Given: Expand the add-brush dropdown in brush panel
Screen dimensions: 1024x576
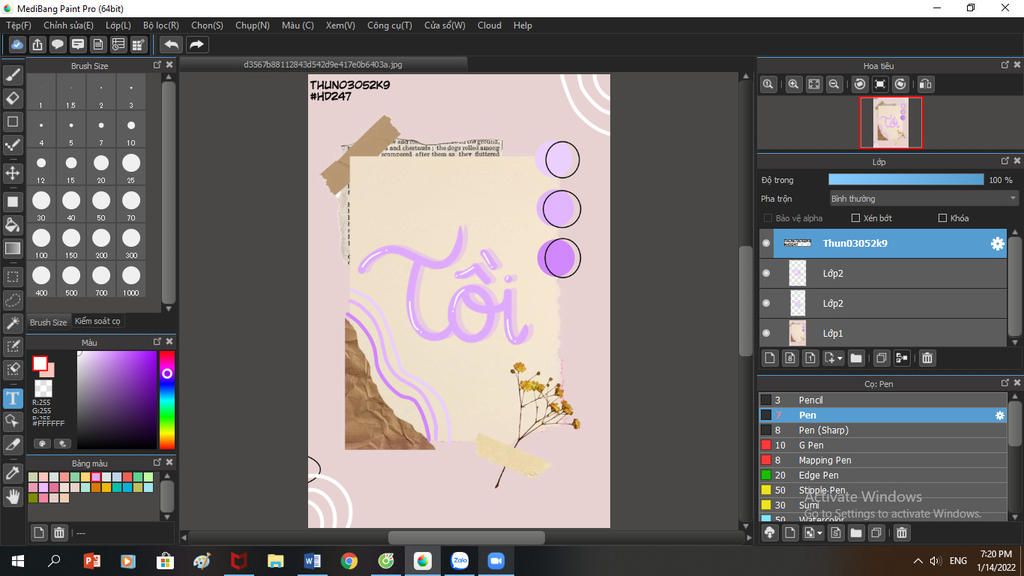Looking at the screenshot, I should coord(820,533).
